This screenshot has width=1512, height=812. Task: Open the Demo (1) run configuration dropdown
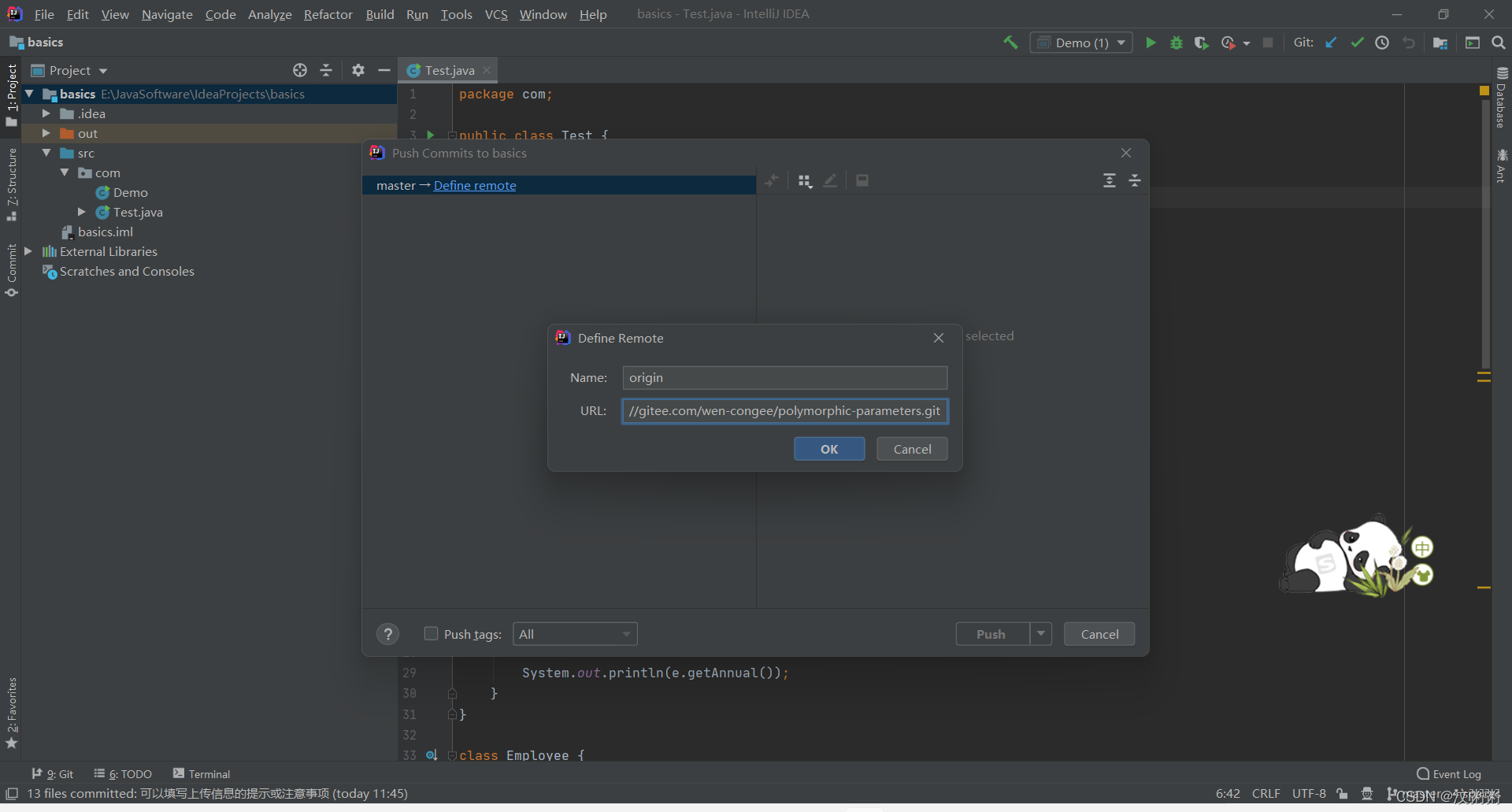pos(1081,43)
